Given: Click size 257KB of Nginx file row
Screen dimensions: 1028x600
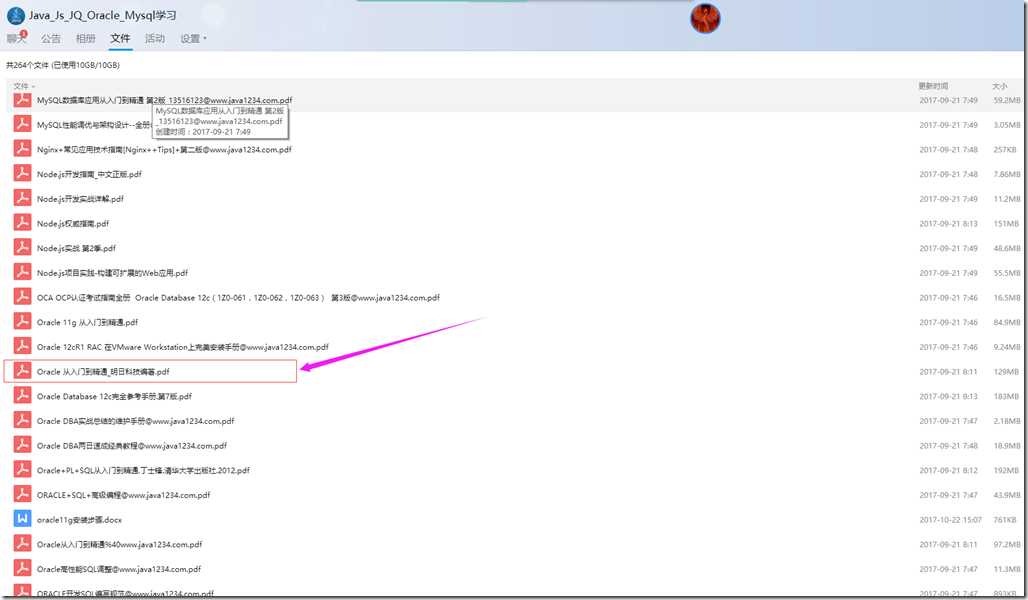Looking at the screenshot, I should pyautogui.click(x=1005, y=150).
